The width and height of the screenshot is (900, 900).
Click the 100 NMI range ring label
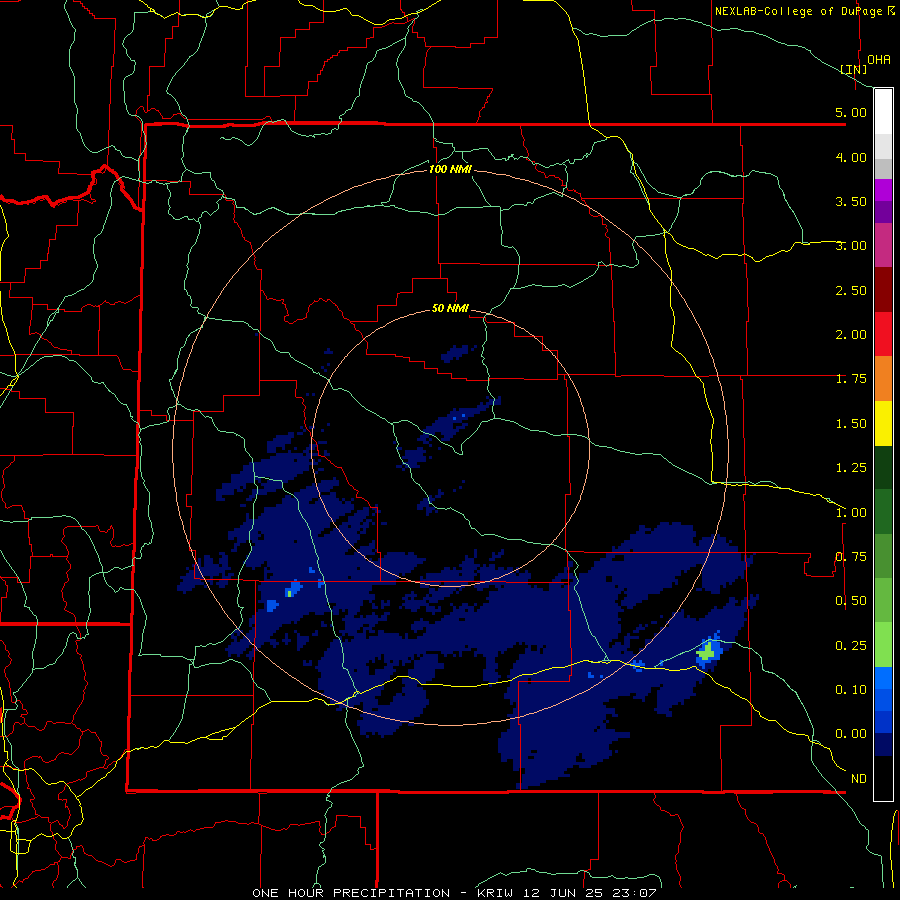pos(450,169)
